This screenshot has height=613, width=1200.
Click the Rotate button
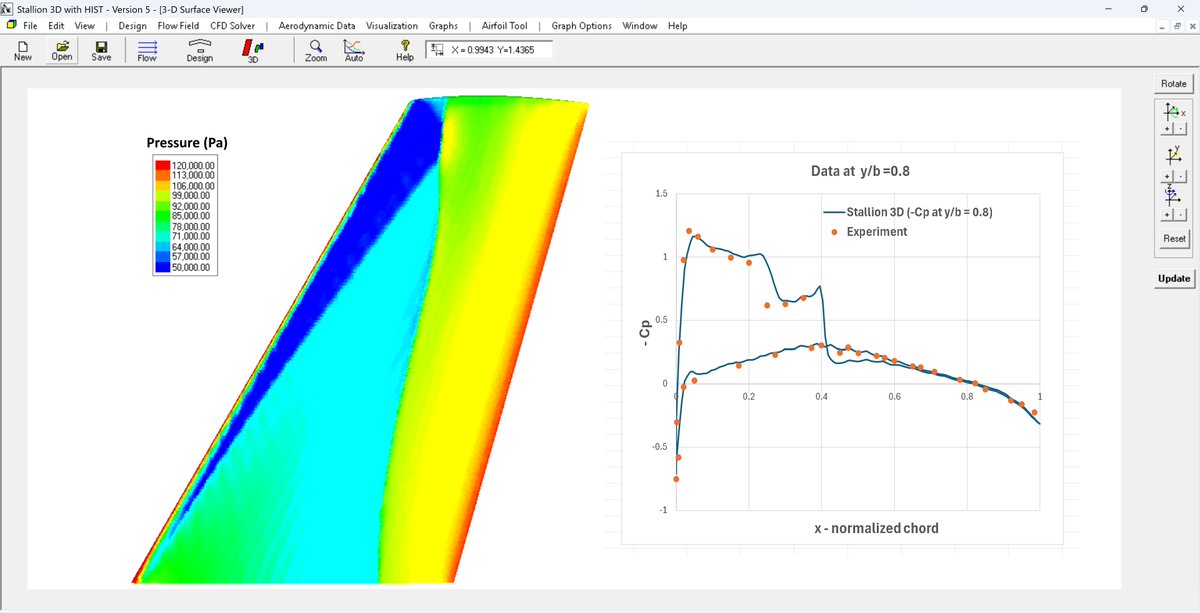[1174, 83]
